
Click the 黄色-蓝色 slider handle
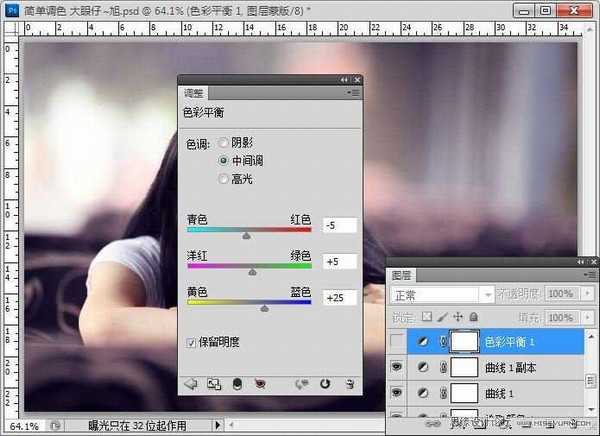[265, 309]
